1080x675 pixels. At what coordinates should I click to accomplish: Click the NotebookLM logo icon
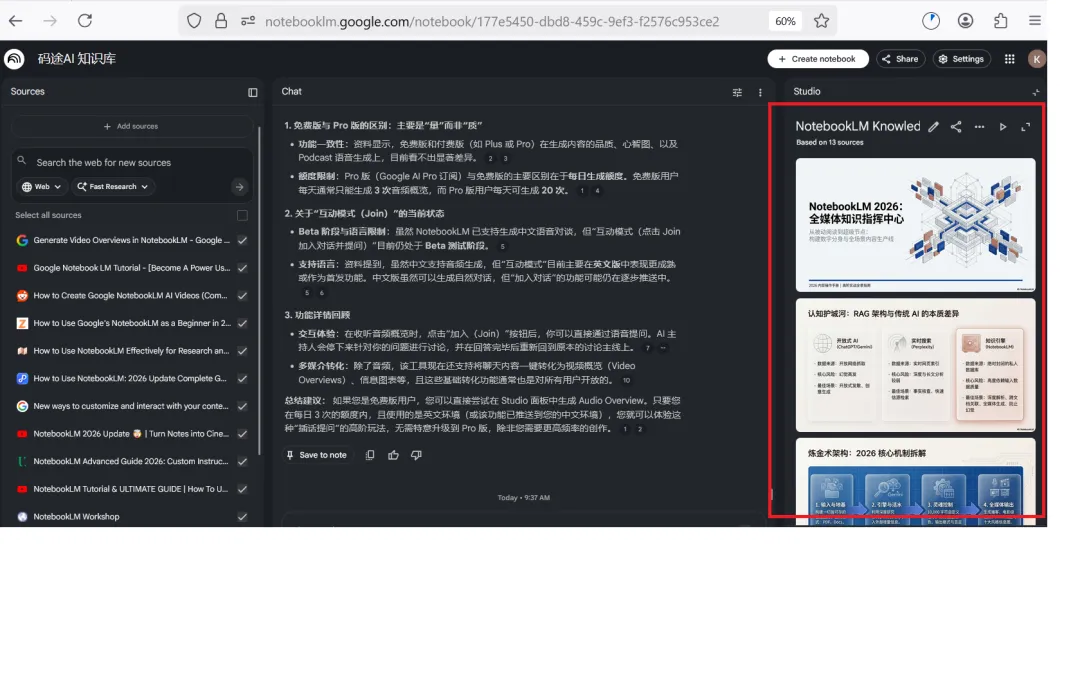click(x=14, y=59)
